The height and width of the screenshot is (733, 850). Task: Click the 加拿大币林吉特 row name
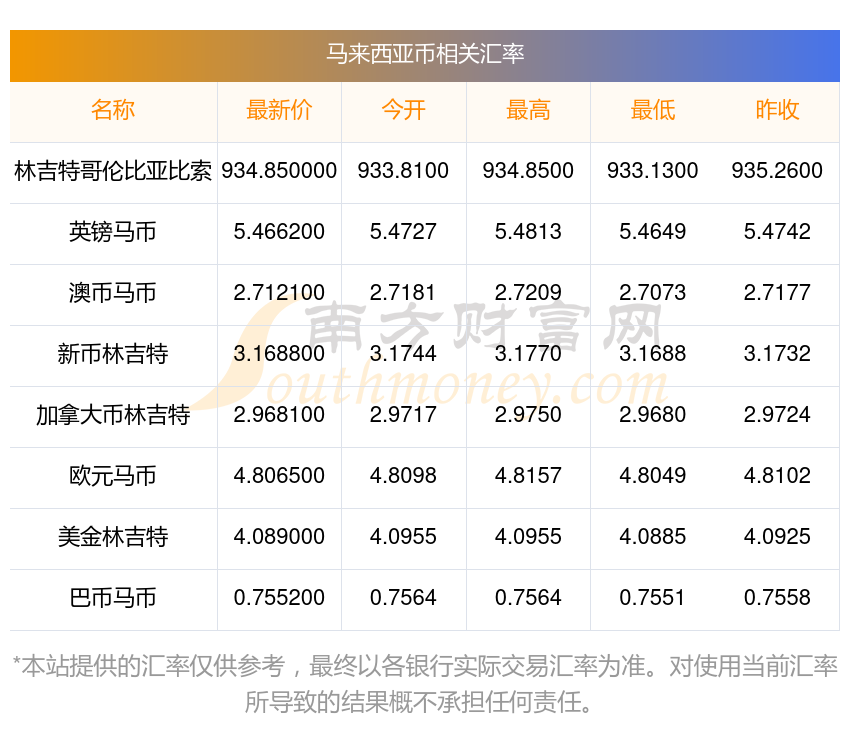click(x=113, y=415)
